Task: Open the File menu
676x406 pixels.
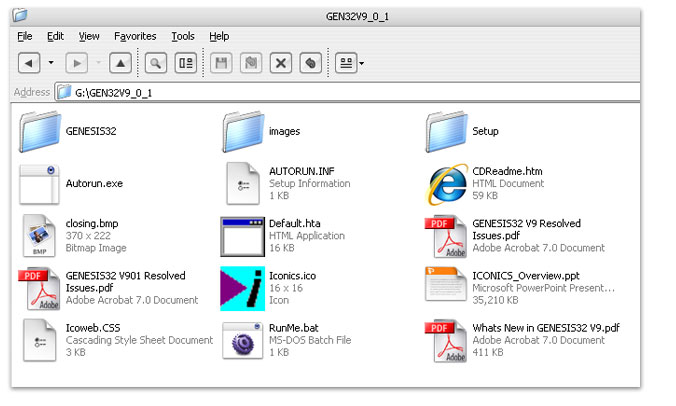Action: click(25, 36)
